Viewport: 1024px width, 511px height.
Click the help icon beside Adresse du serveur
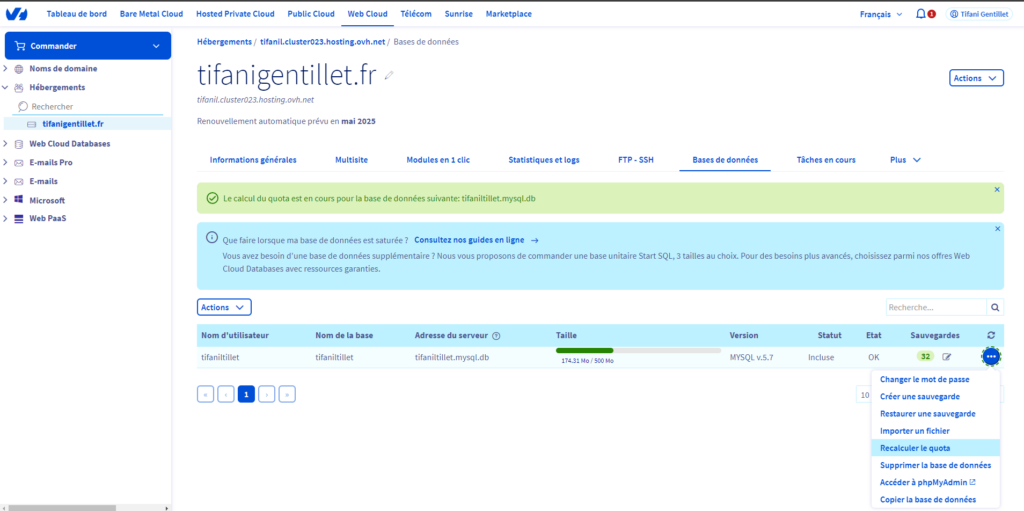coord(496,336)
